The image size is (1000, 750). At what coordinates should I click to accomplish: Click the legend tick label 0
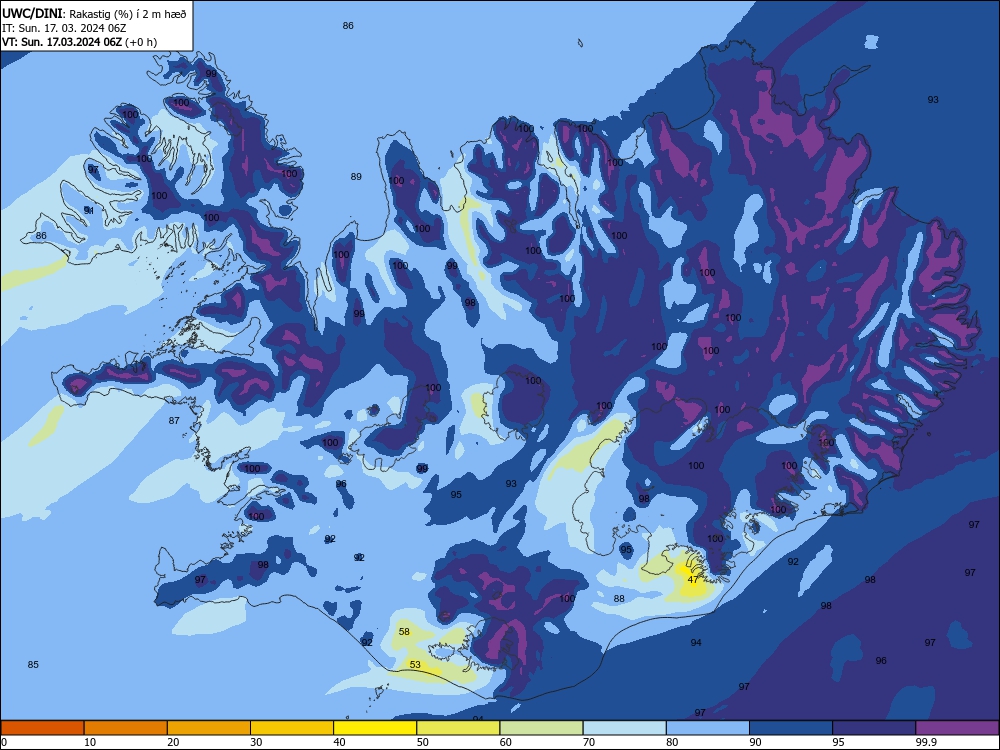pyautogui.click(x=4, y=742)
